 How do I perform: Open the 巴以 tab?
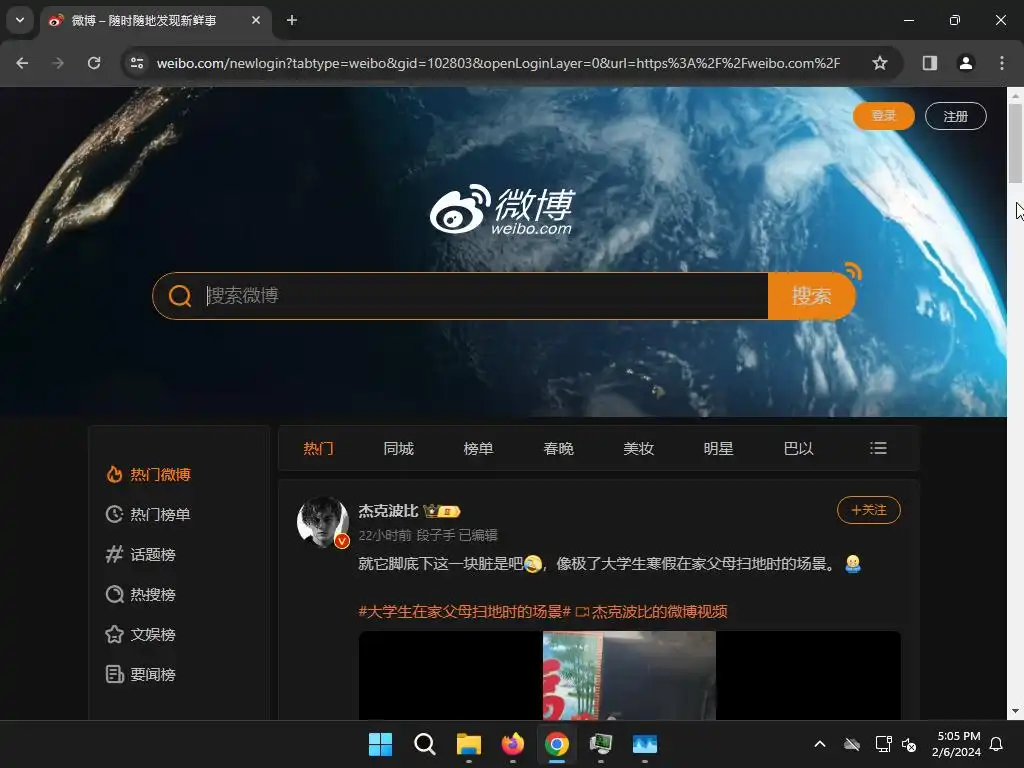tap(799, 449)
